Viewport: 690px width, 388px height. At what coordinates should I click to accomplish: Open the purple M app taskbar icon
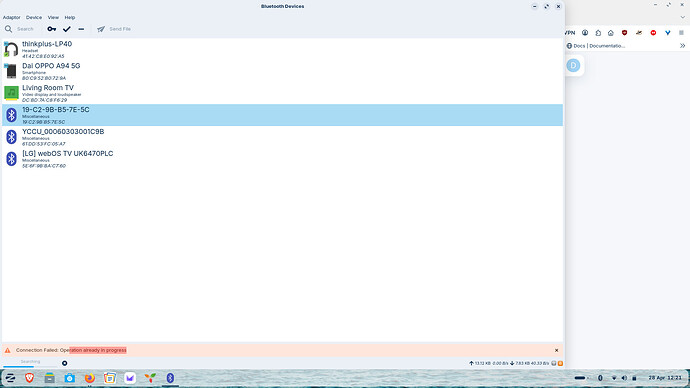pos(130,378)
